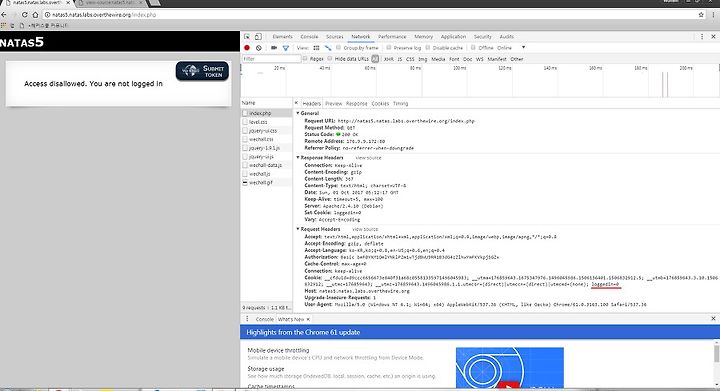The image size is (720, 391).
Task: Open the Elements tab
Action: 282,37
